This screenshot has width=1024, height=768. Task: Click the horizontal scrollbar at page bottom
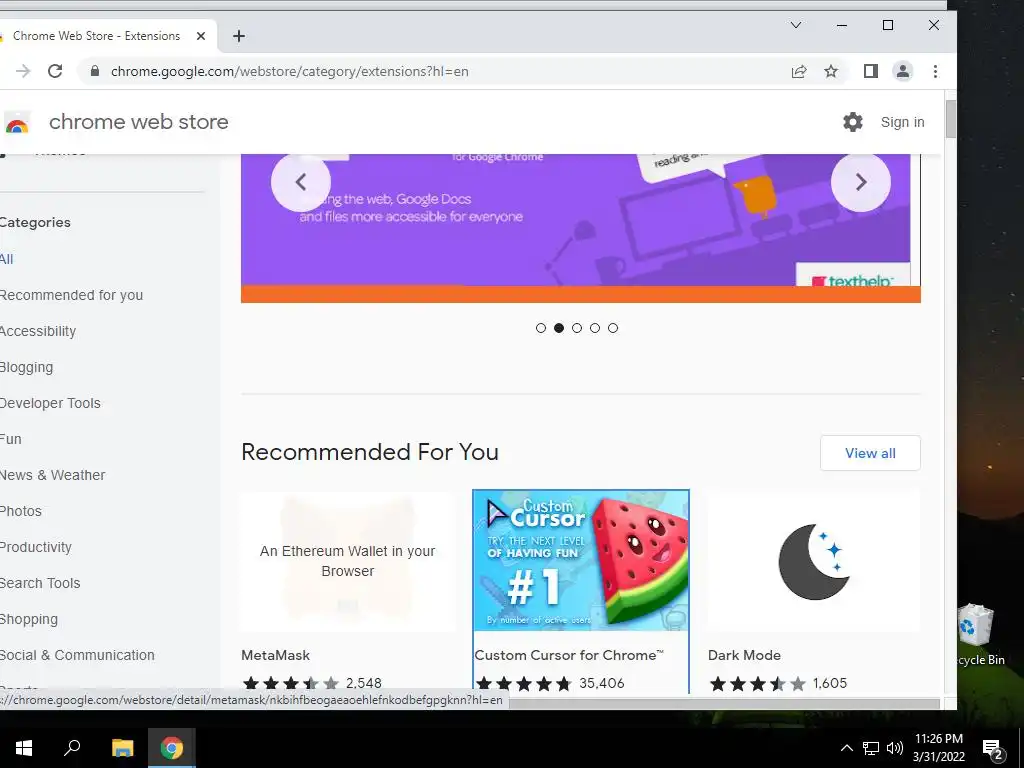[x=724, y=703]
